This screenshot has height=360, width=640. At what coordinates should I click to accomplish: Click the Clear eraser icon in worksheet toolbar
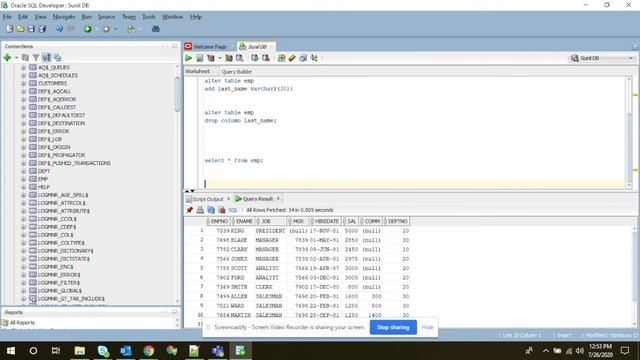click(x=292, y=58)
